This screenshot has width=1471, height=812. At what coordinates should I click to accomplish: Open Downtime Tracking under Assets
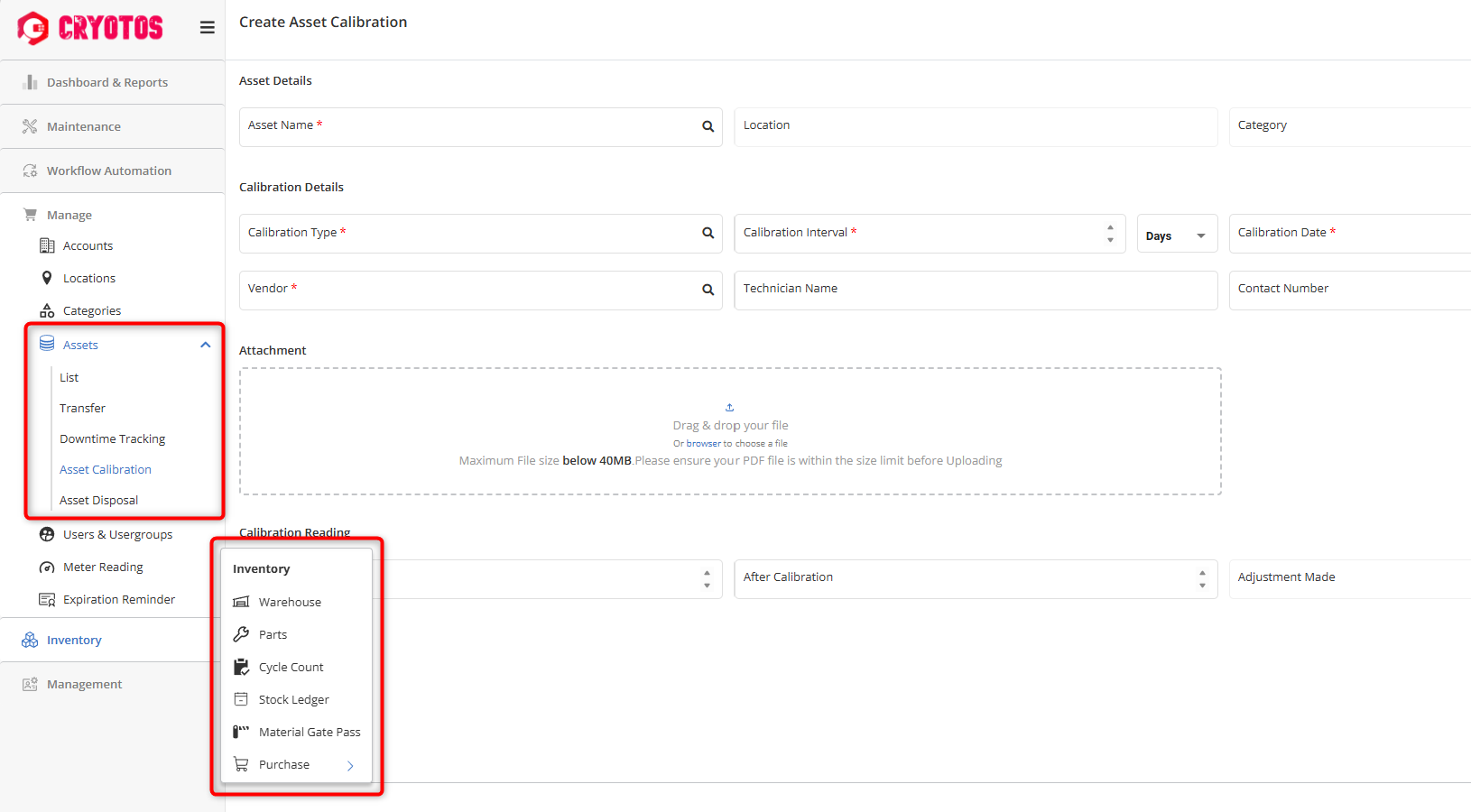[x=112, y=439]
